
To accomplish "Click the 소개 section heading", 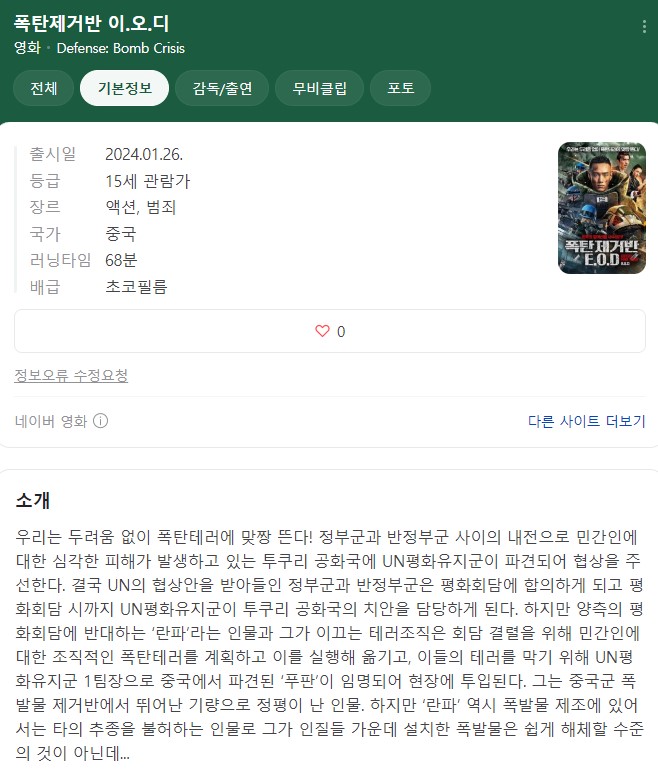I will point(33,500).
